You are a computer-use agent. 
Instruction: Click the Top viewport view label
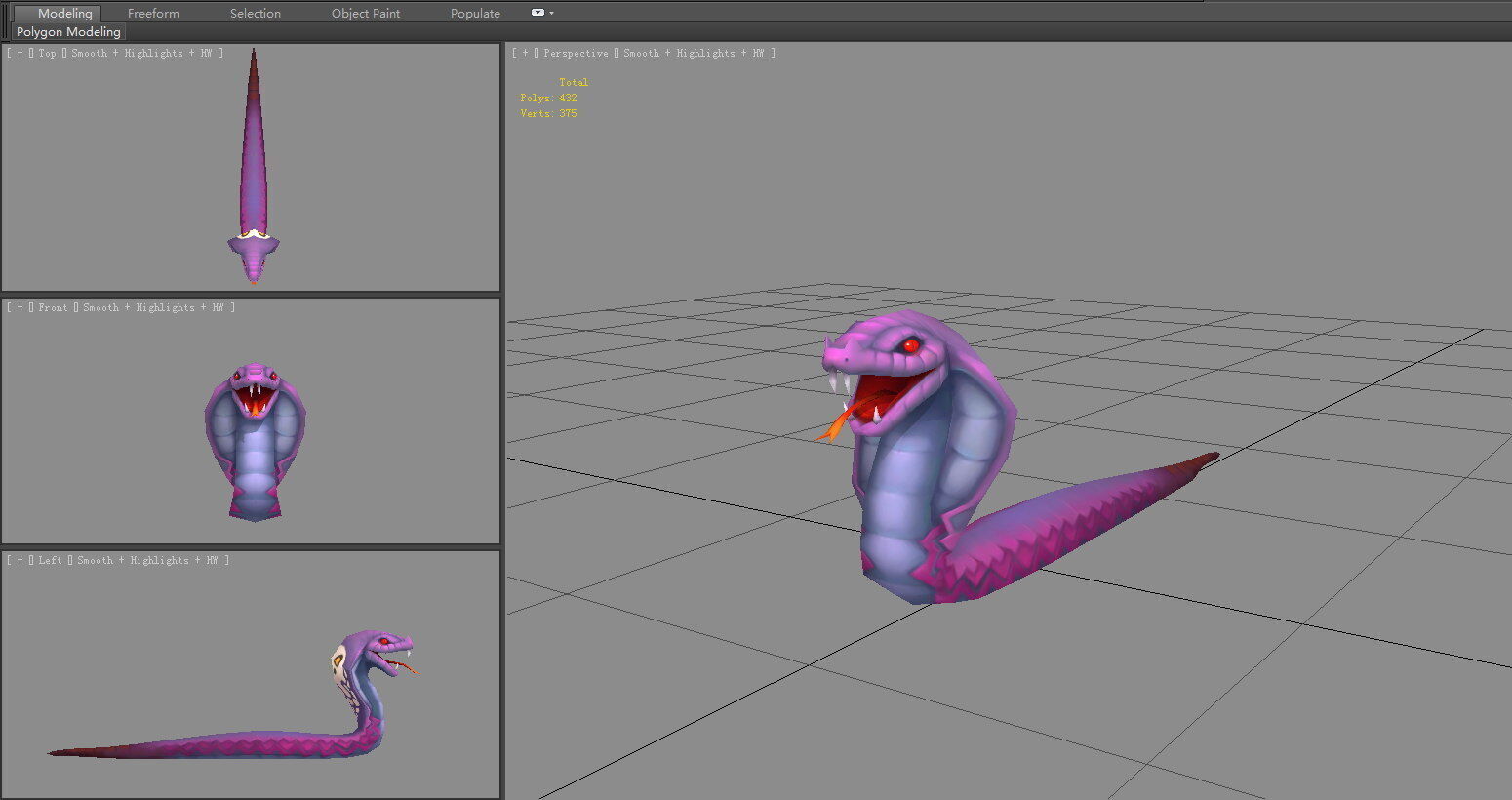(48, 54)
